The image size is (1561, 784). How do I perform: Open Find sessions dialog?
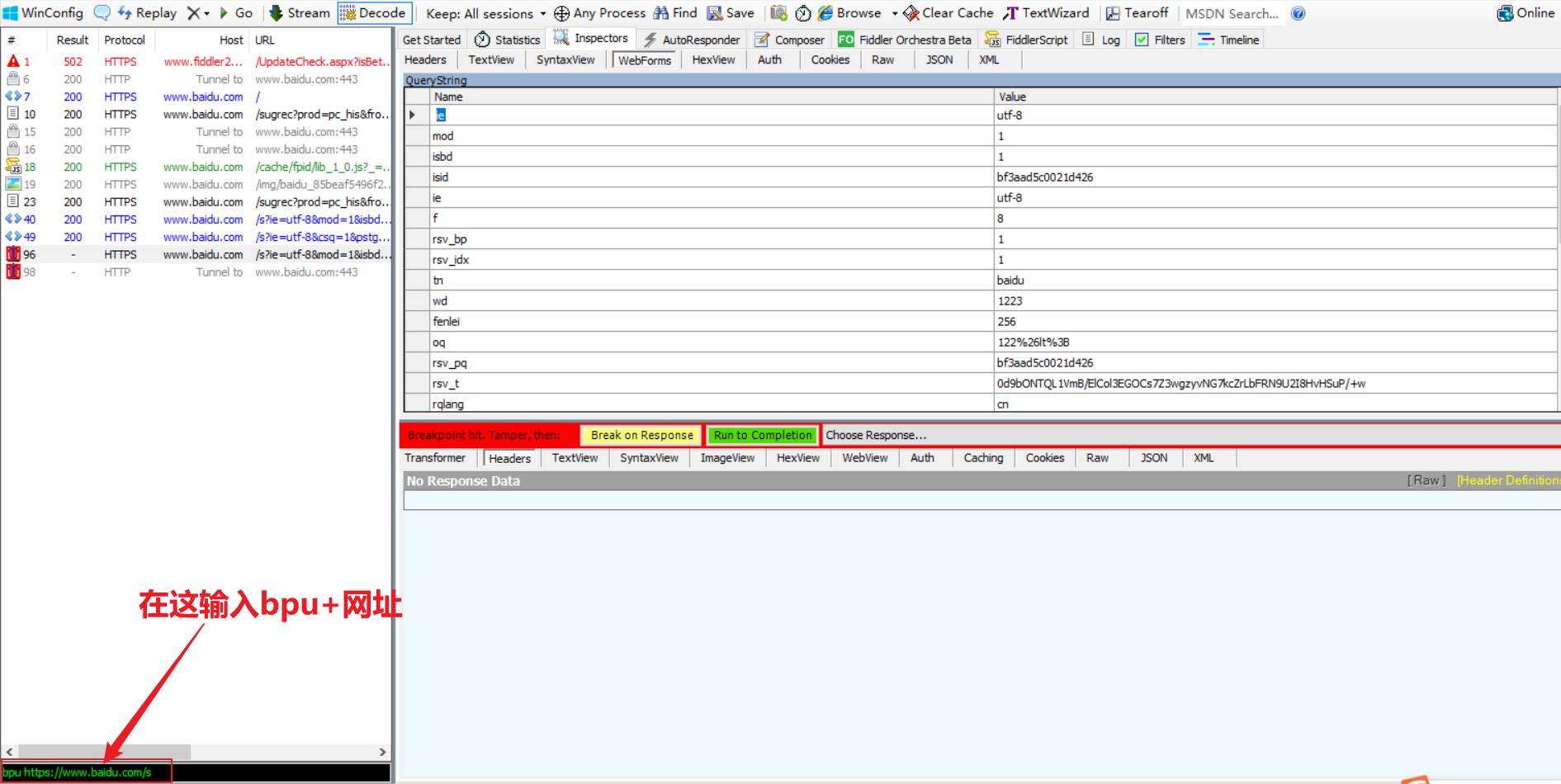coord(675,13)
